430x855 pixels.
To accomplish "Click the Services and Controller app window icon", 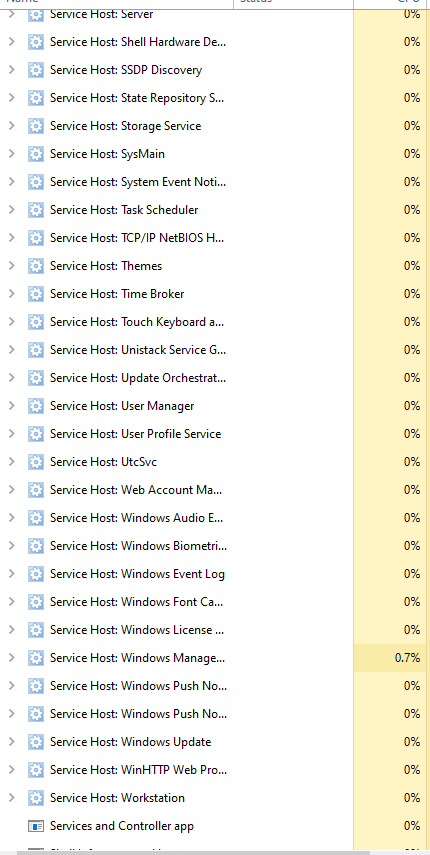I will tap(35, 826).
